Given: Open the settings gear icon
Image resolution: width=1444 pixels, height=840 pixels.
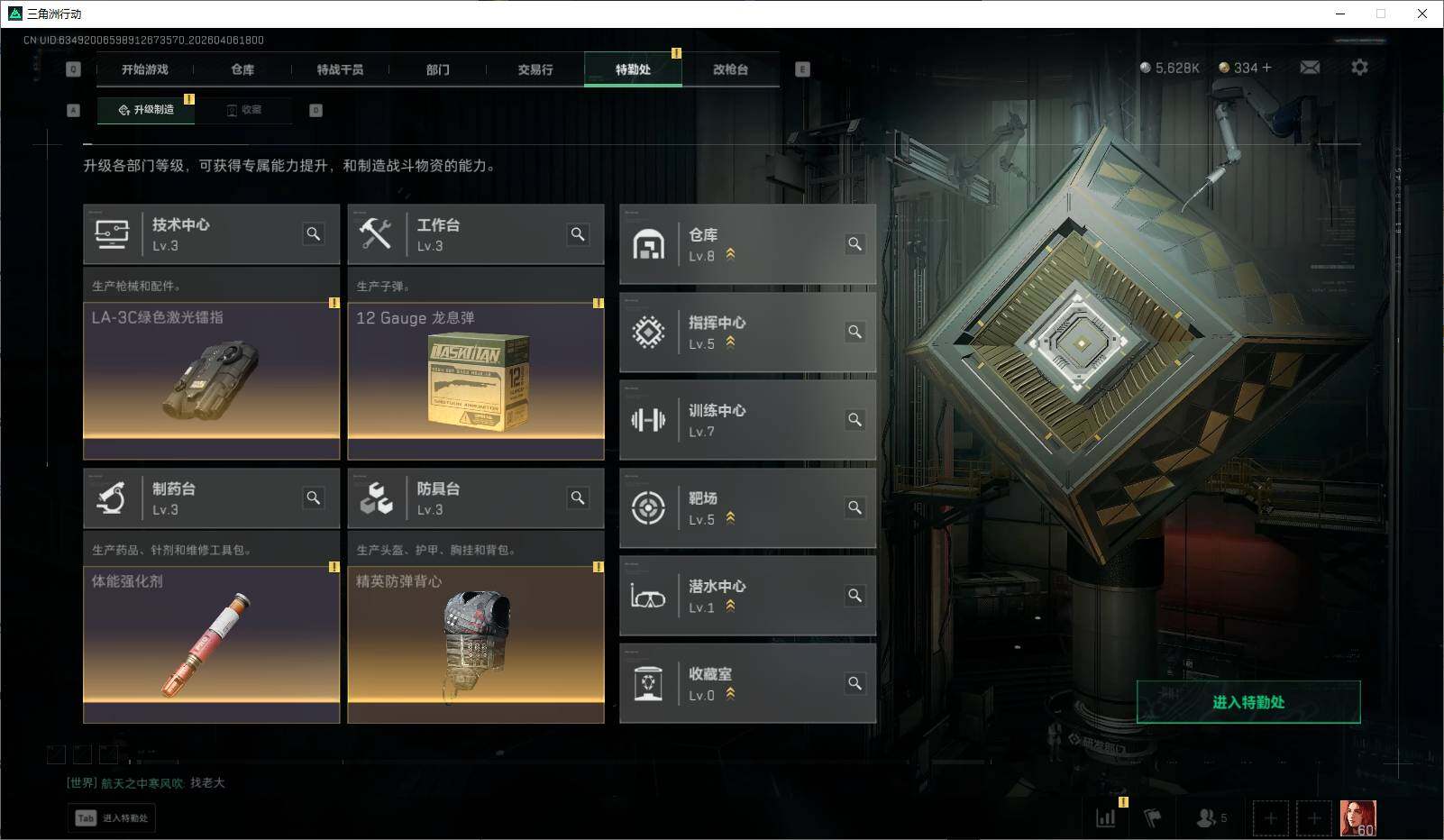Looking at the screenshot, I should point(1359,68).
